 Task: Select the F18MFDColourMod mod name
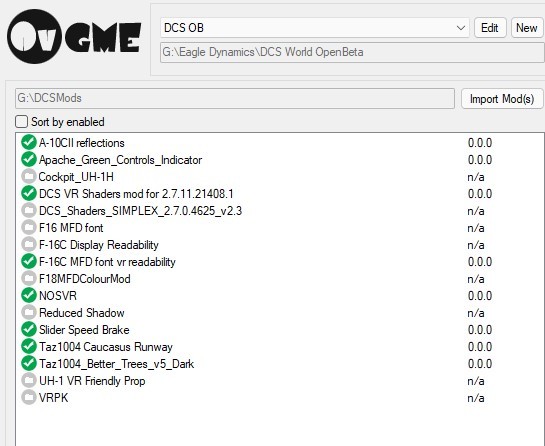click(85, 279)
